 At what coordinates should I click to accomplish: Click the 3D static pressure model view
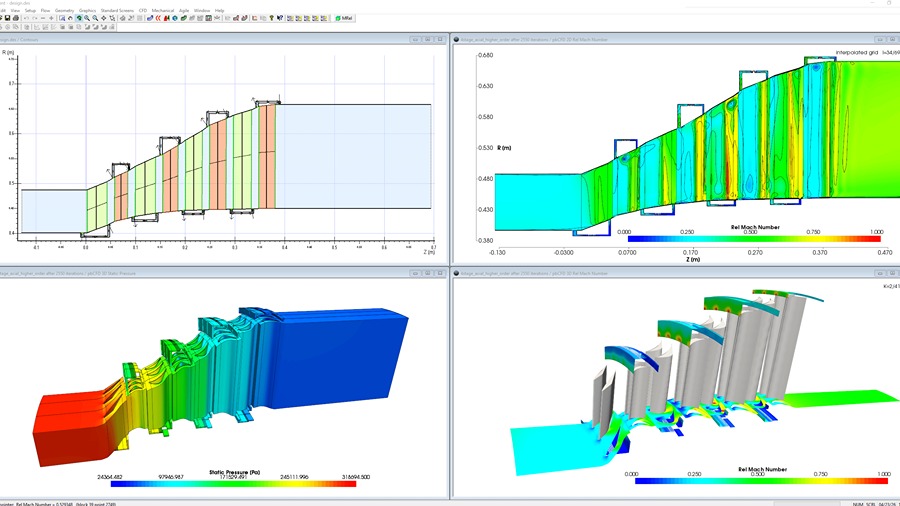tap(221, 382)
